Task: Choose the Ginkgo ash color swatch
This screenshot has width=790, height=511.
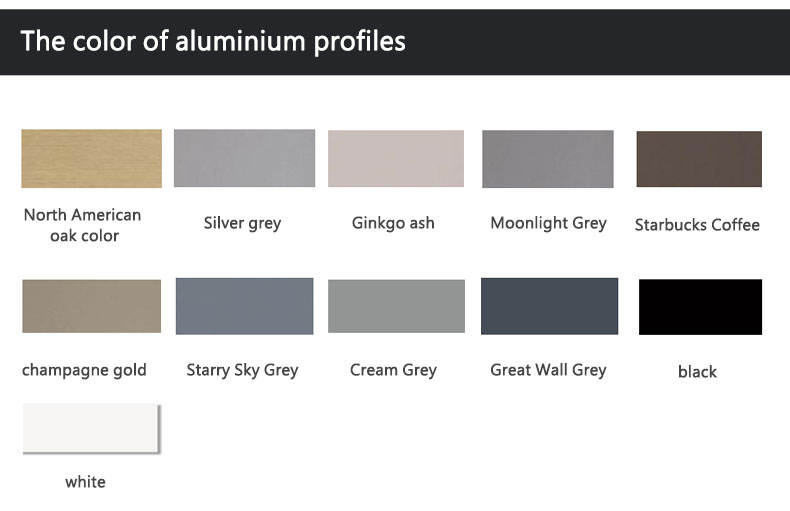Action: 396,158
